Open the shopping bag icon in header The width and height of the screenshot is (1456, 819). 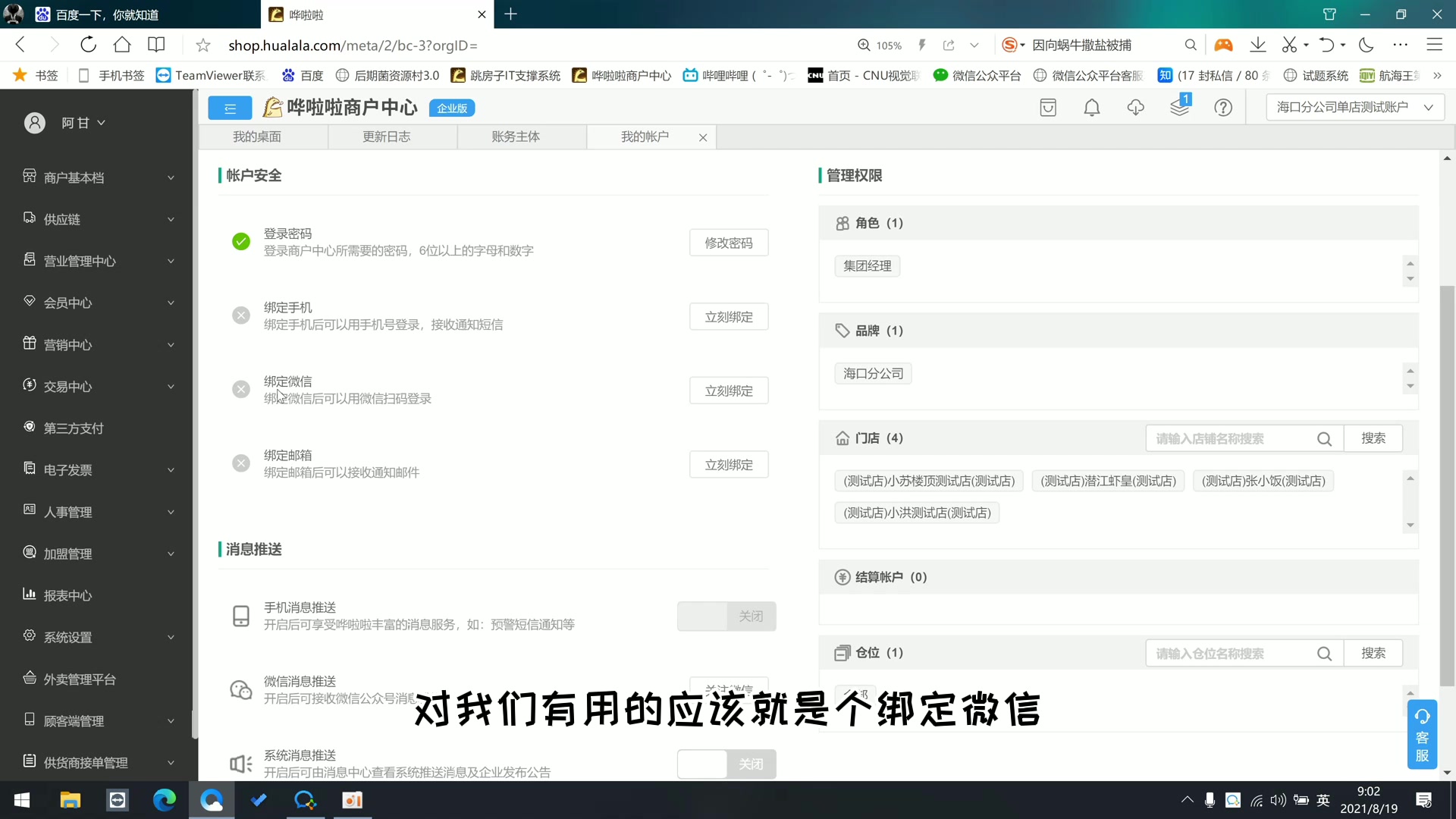click(x=1048, y=108)
